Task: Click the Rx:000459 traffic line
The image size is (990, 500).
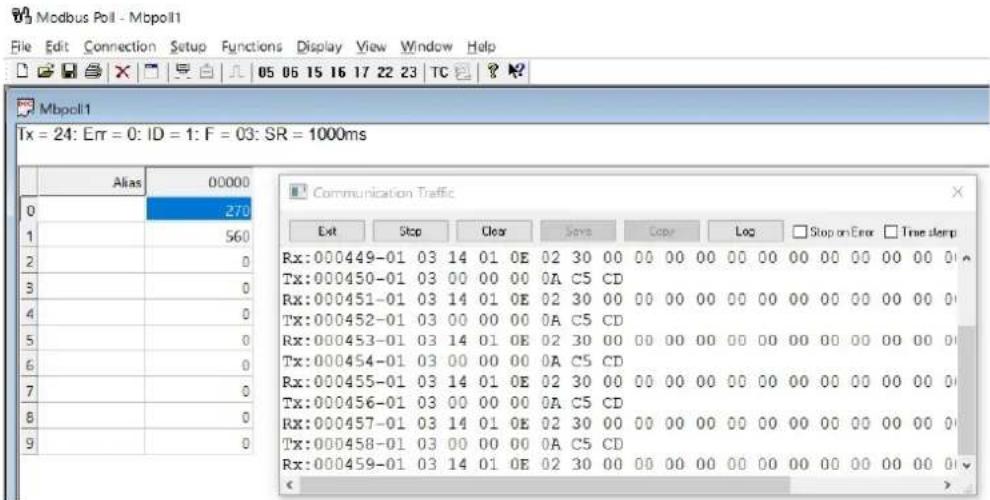Action: (619, 465)
